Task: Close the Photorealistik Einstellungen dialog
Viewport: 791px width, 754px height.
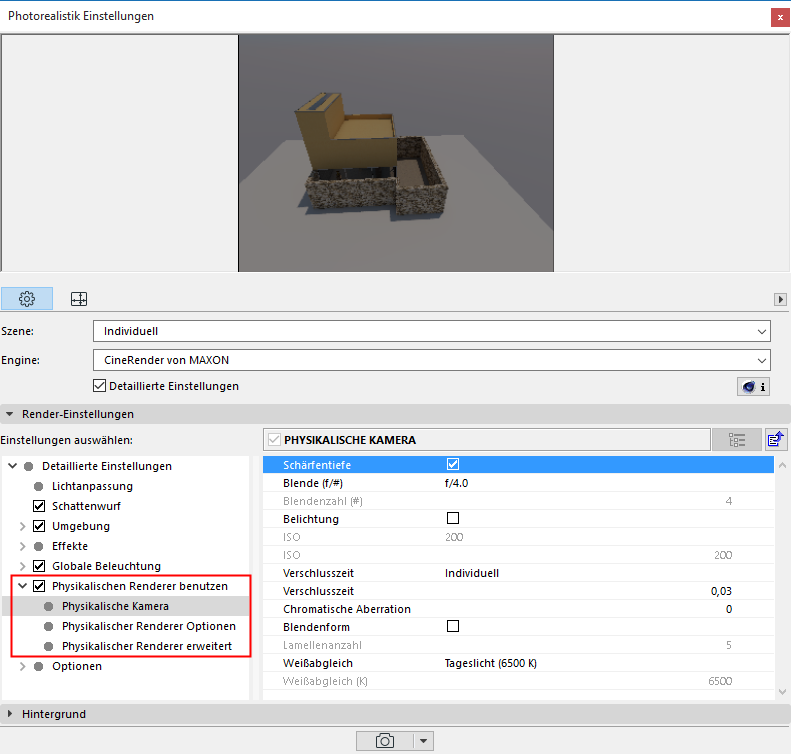Action: pyautogui.click(x=780, y=17)
